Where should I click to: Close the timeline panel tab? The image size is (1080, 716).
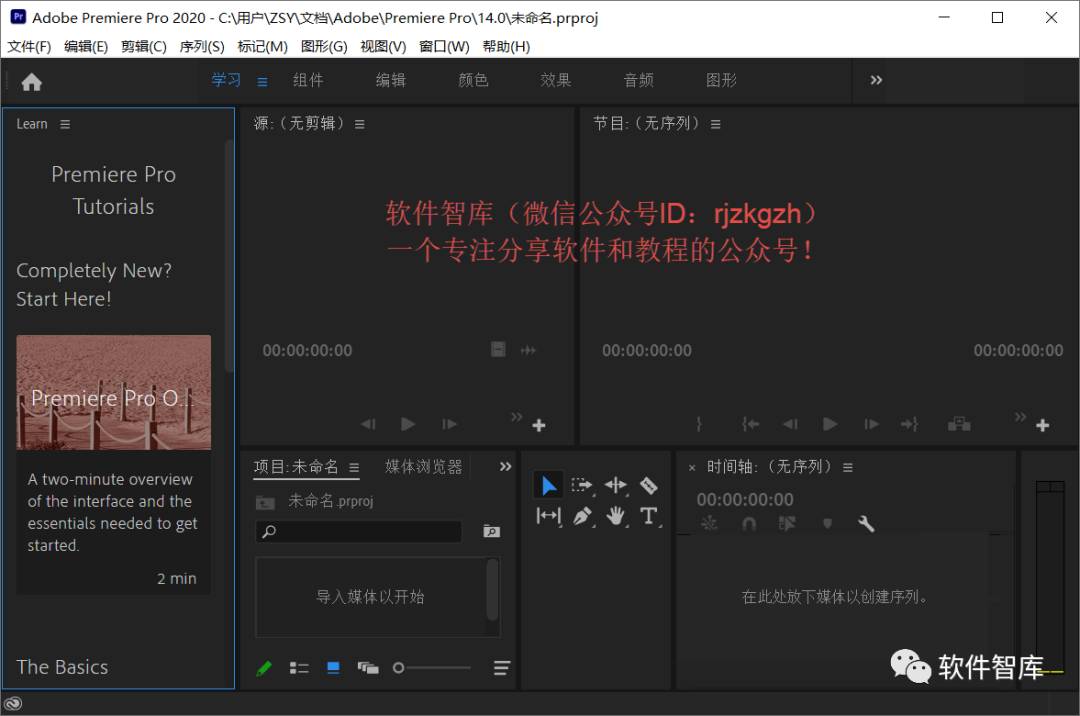tap(692, 468)
